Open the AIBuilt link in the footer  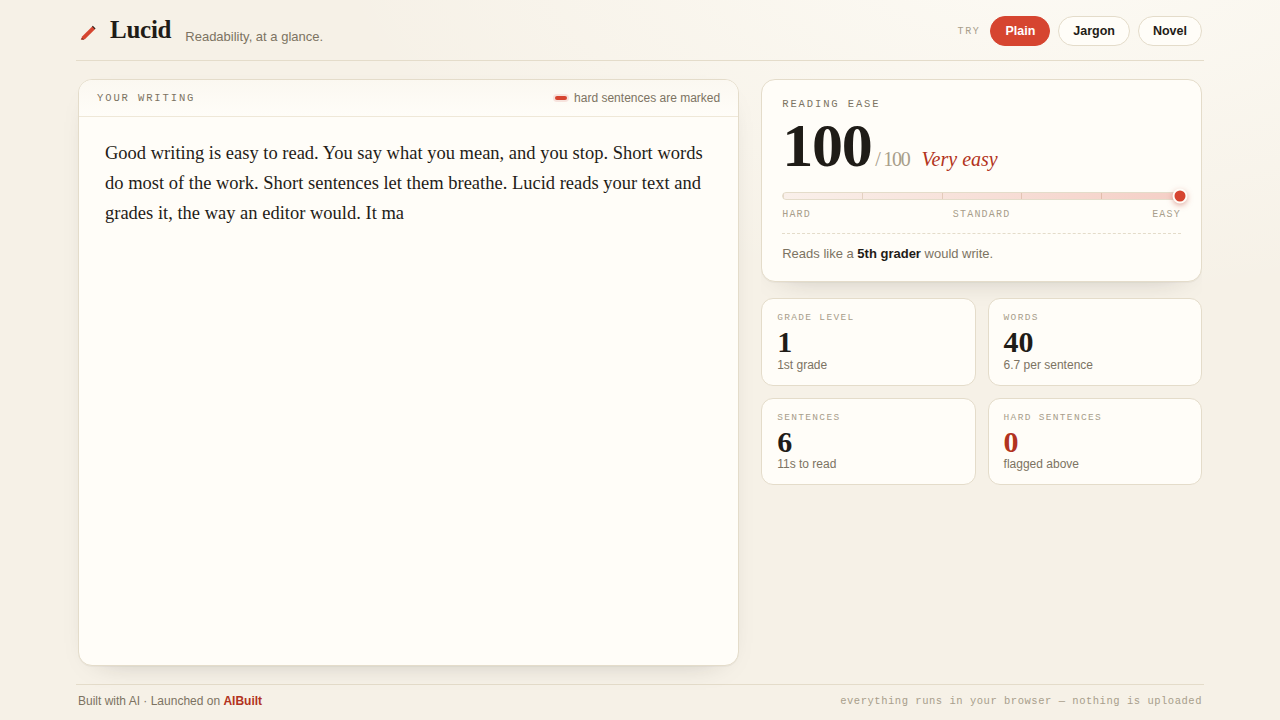[243, 701]
